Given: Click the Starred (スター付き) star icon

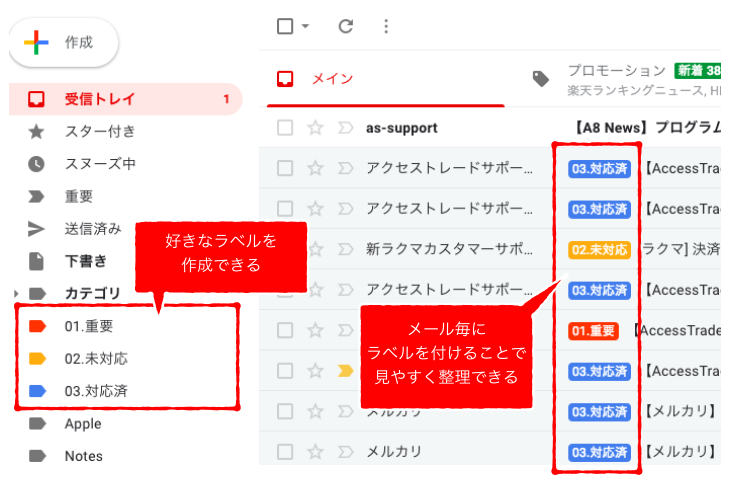Looking at the screenshot, I should point(36,132).
